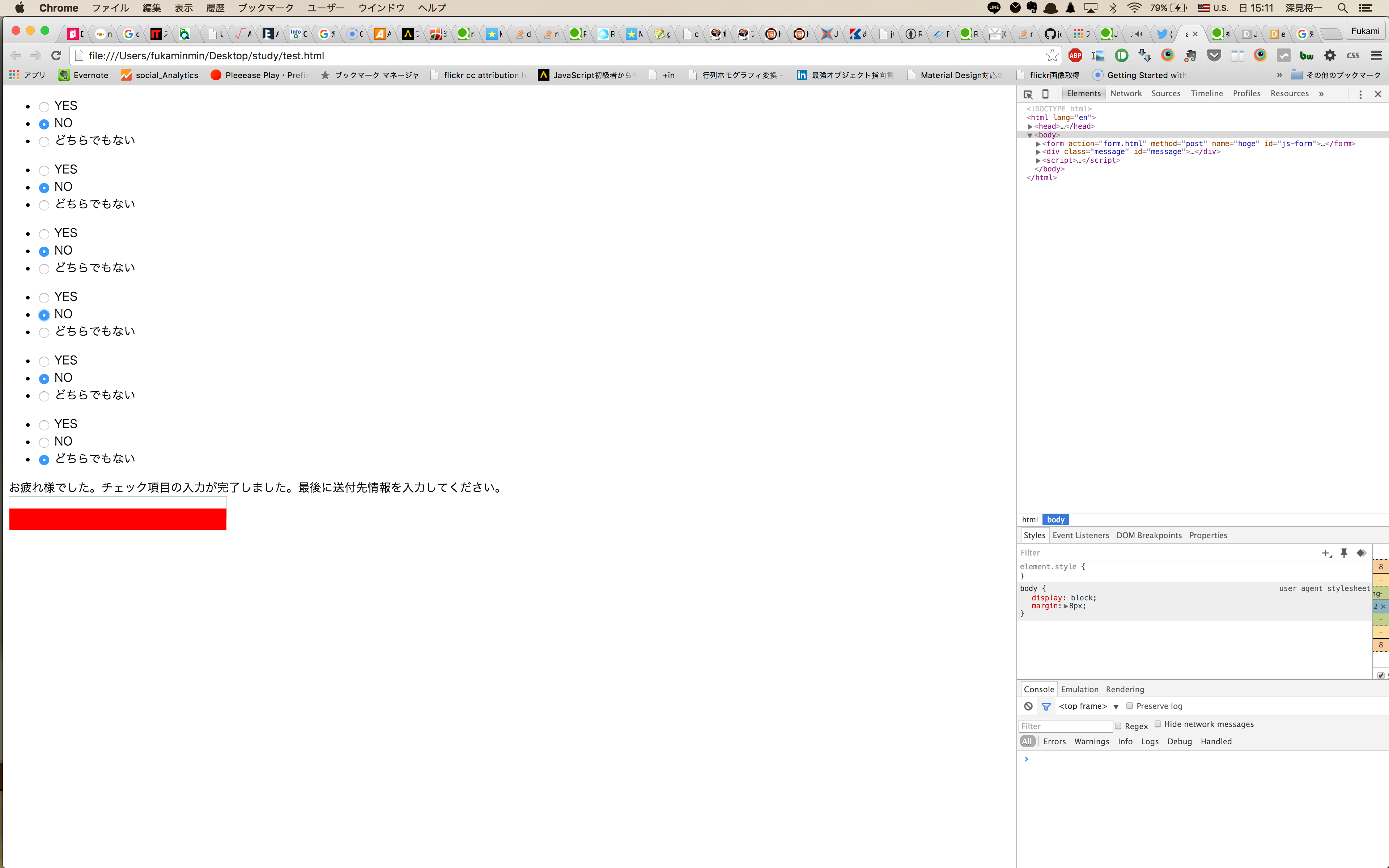Select YES in the last radio group

coord(44,425)
